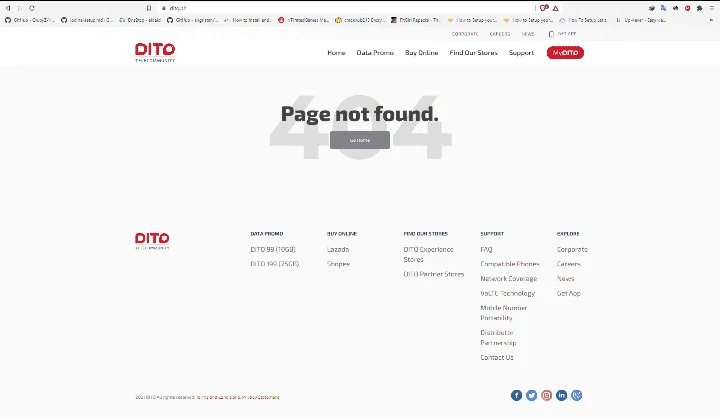The height and width of the screenshot is (419, 720).
Task: Open the Lazada footer link
Action: coord(338,249)
